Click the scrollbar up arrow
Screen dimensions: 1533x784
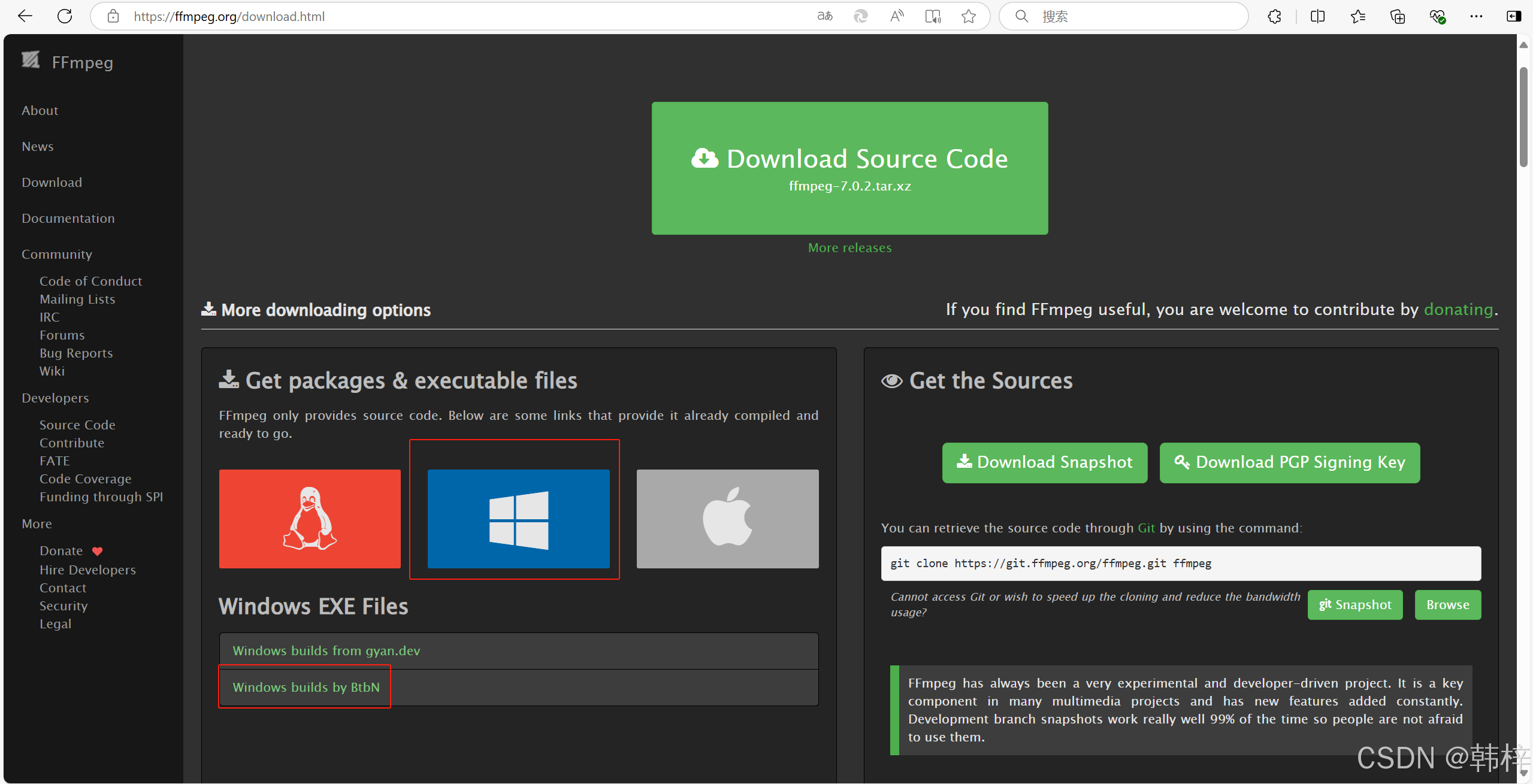click(1523, 45)
